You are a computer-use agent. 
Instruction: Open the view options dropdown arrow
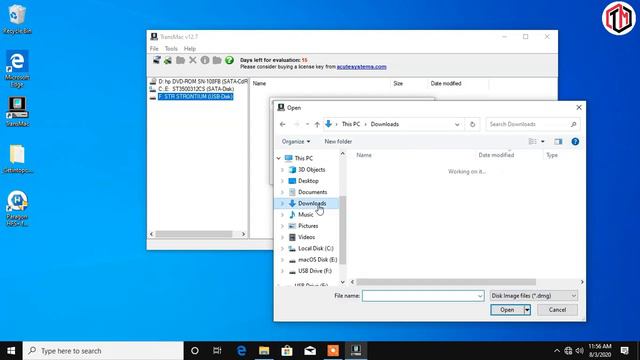542,142
